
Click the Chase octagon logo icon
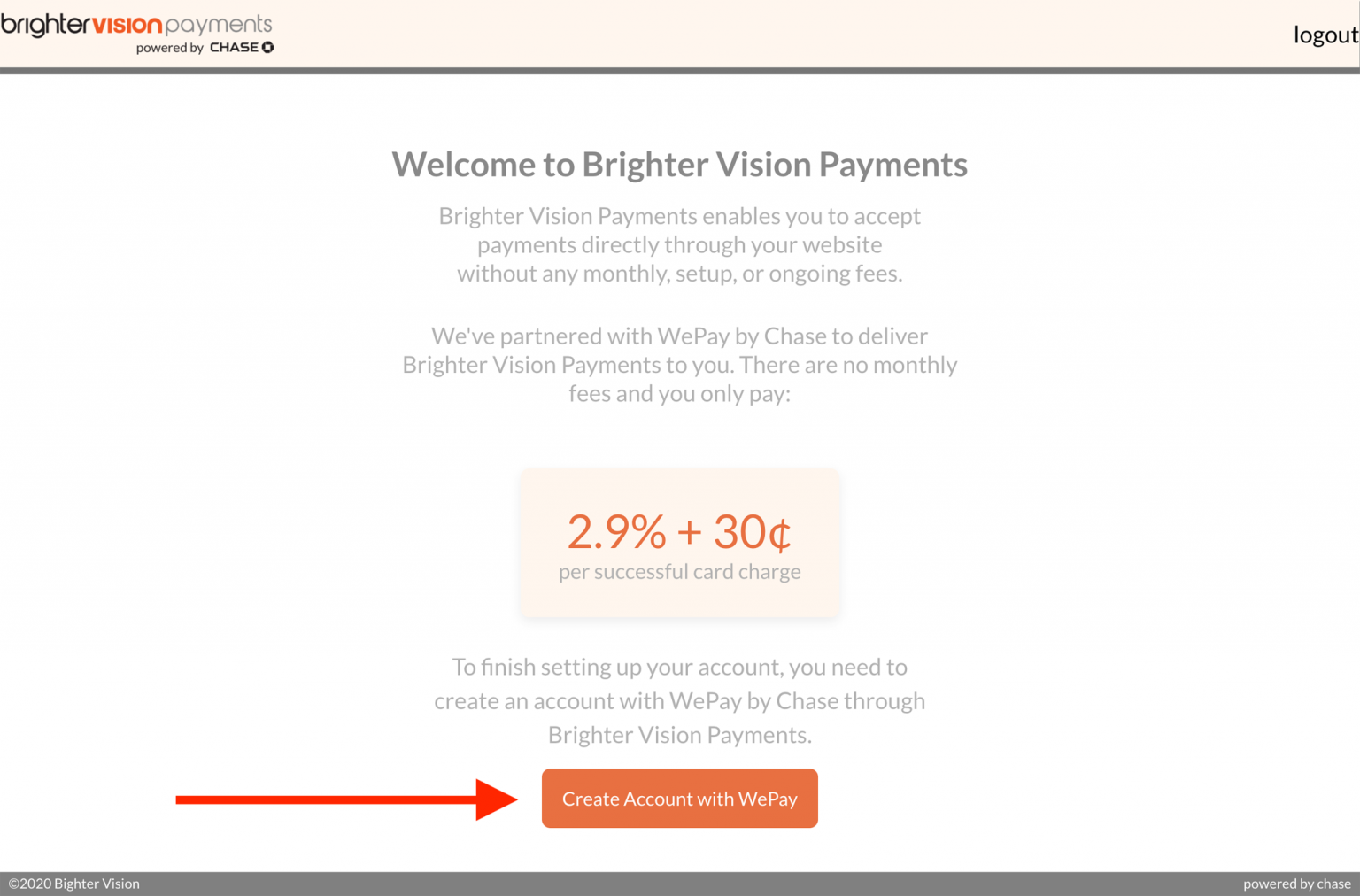click(x=267, y=48)
